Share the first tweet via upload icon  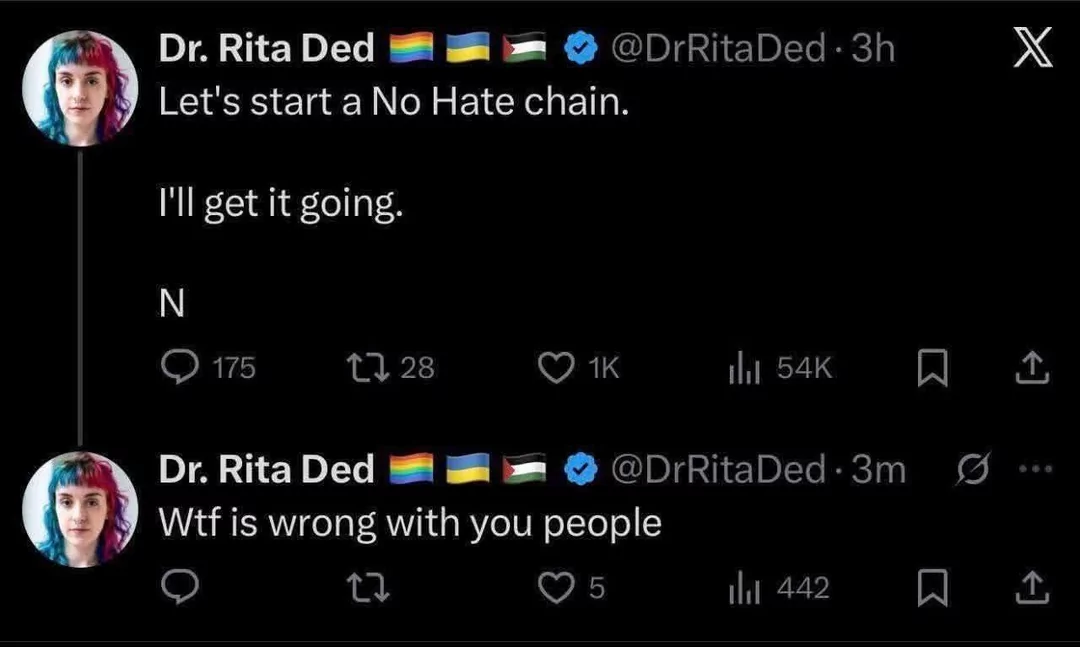(1031, 369)
